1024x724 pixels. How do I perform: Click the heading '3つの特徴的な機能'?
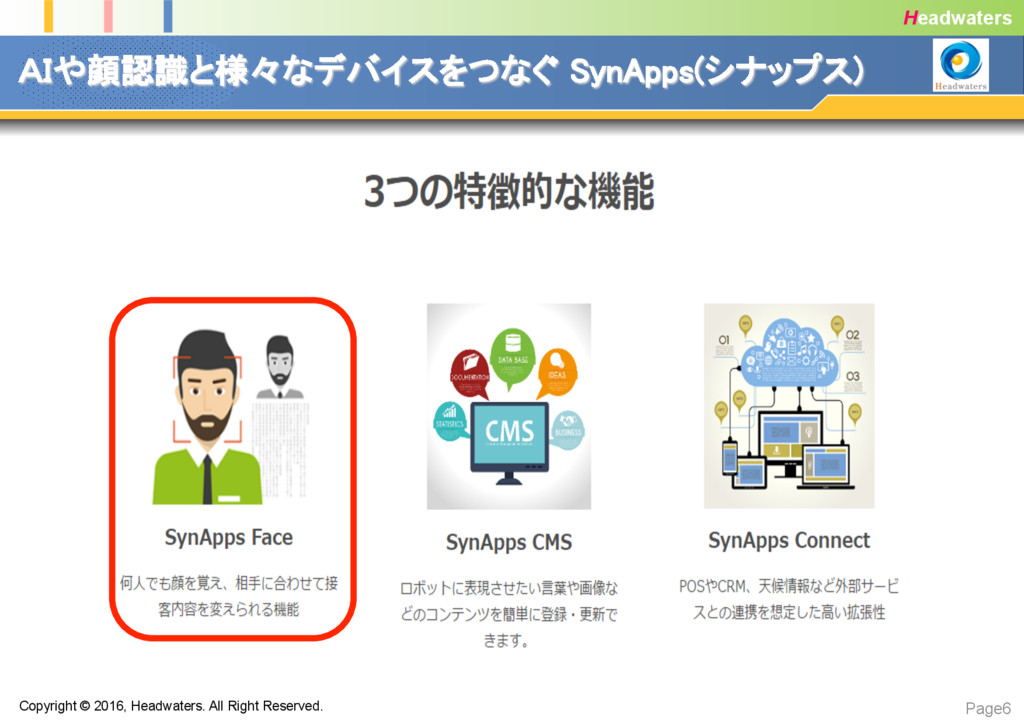click(509, 191)
